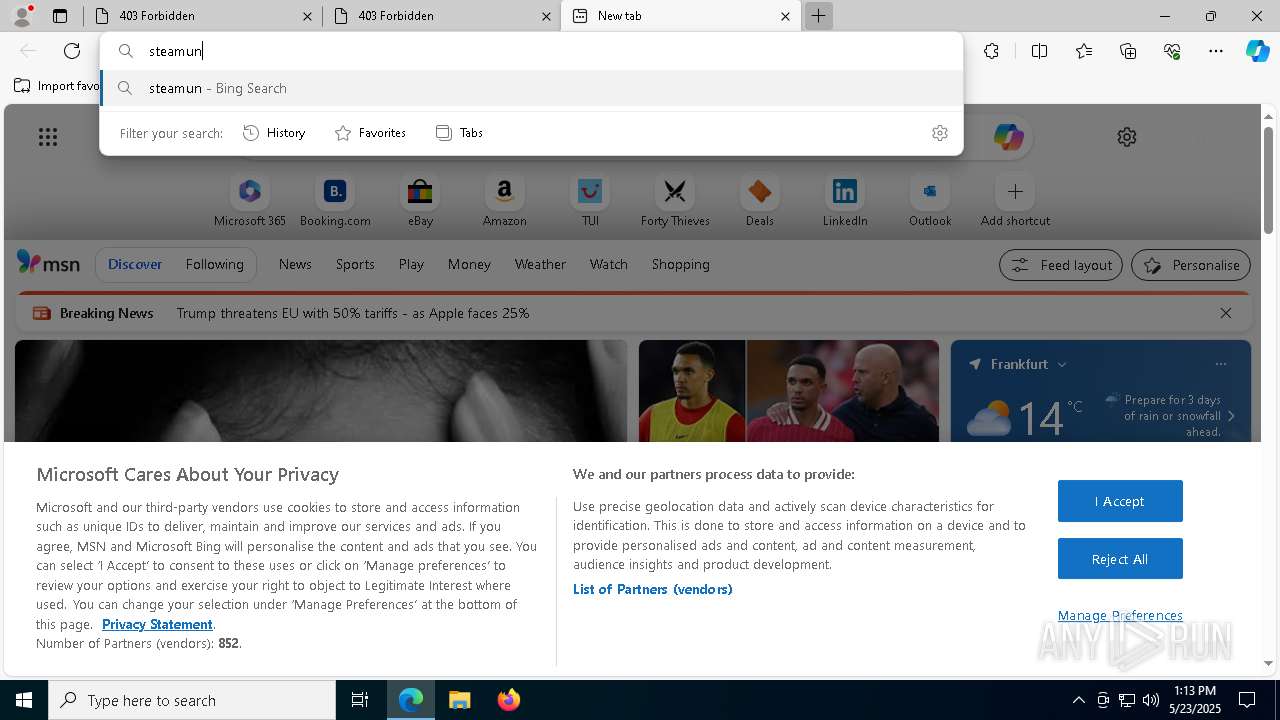Open the Play category
The width and height of the screenshot is (1280, 720).
(411, 265)
